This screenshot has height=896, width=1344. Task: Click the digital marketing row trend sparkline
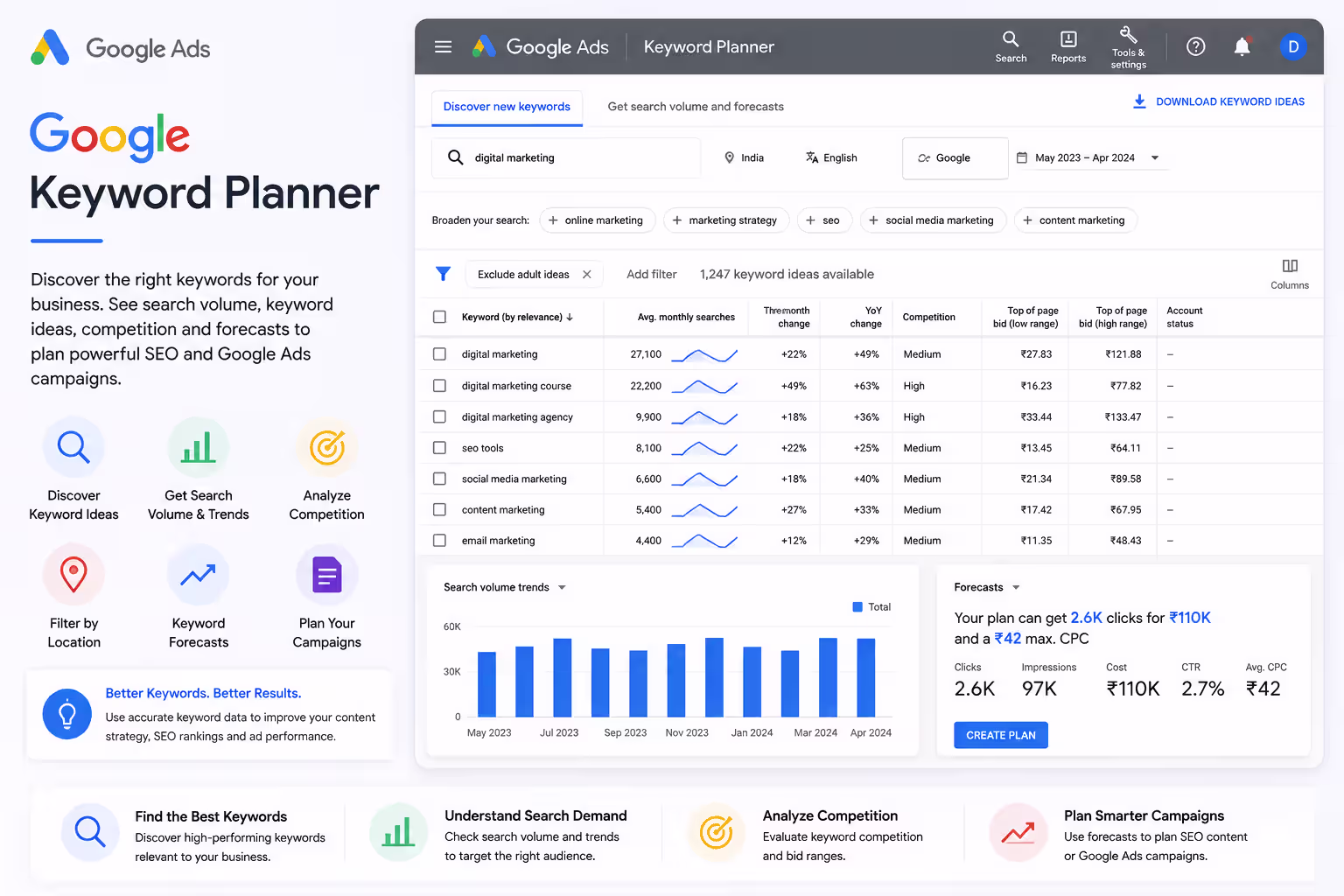pos(704,354)
